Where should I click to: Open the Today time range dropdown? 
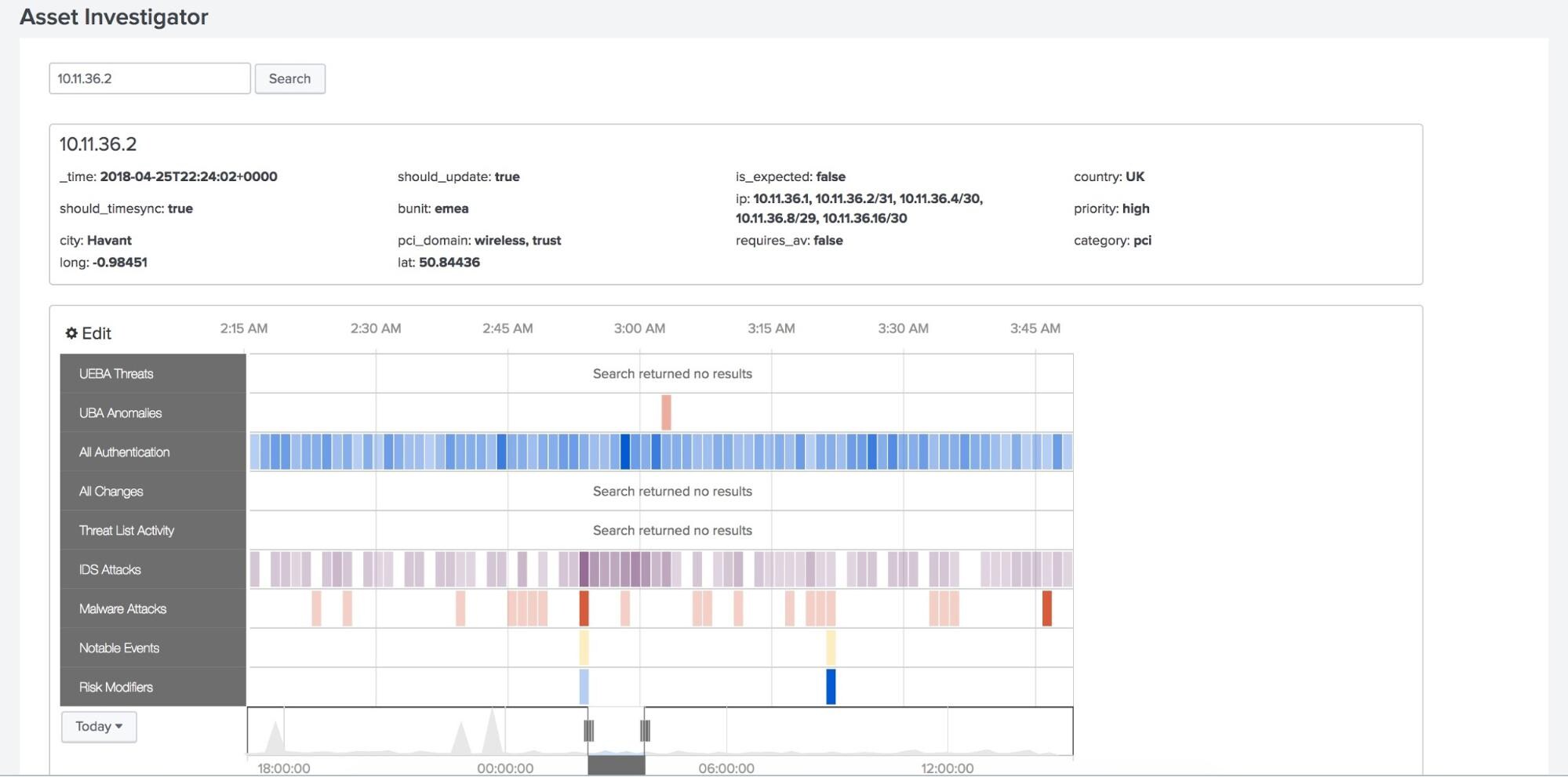(99, 727)
